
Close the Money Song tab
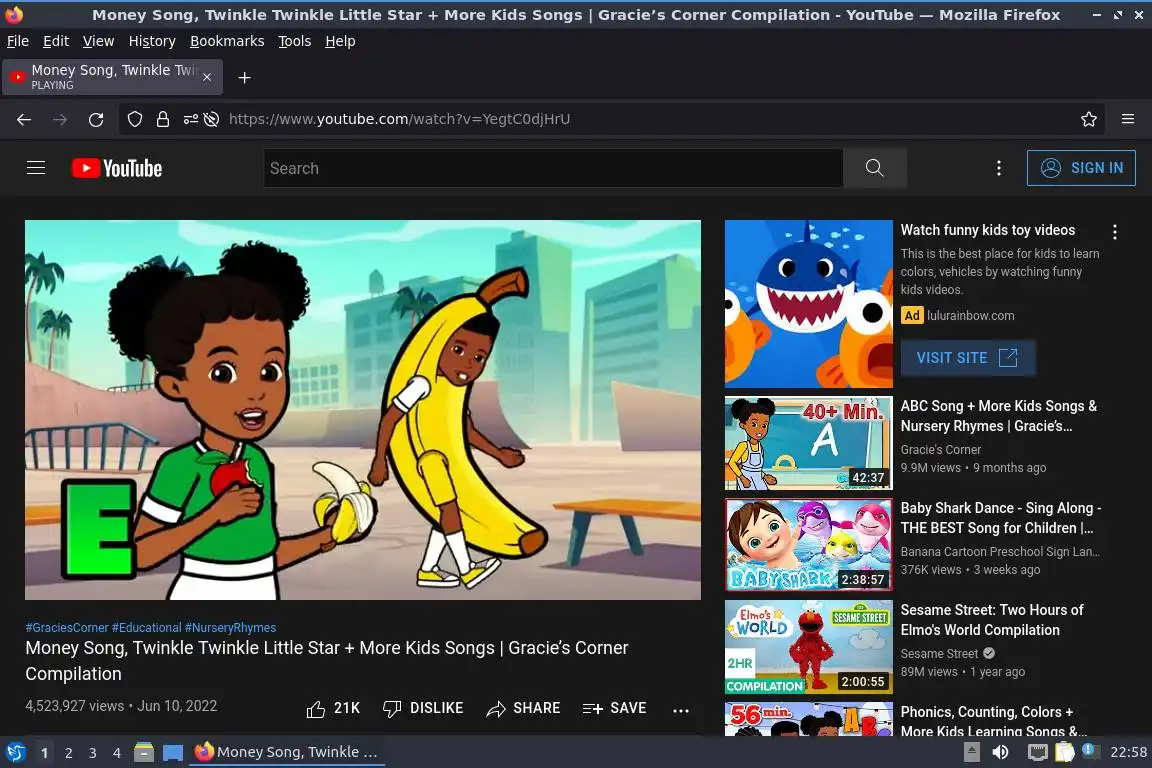(207, 77)
